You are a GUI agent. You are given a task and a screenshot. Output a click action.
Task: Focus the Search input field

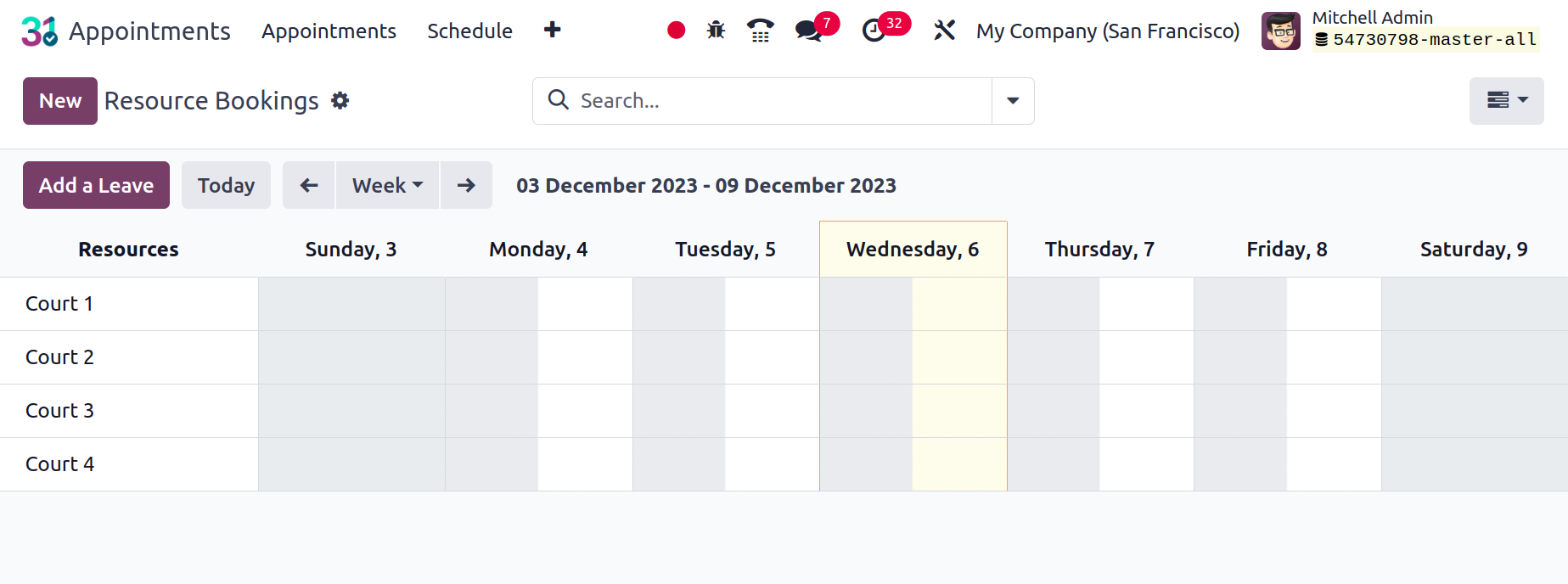781,101
